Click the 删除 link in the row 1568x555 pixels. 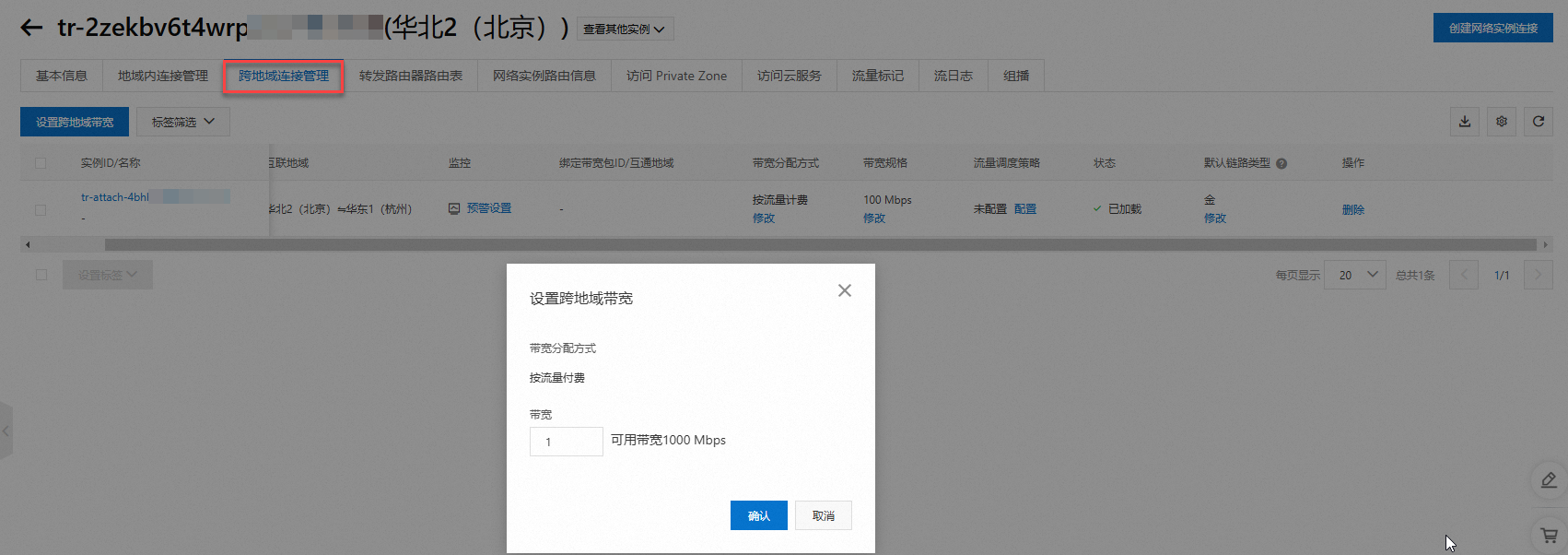1353,209
